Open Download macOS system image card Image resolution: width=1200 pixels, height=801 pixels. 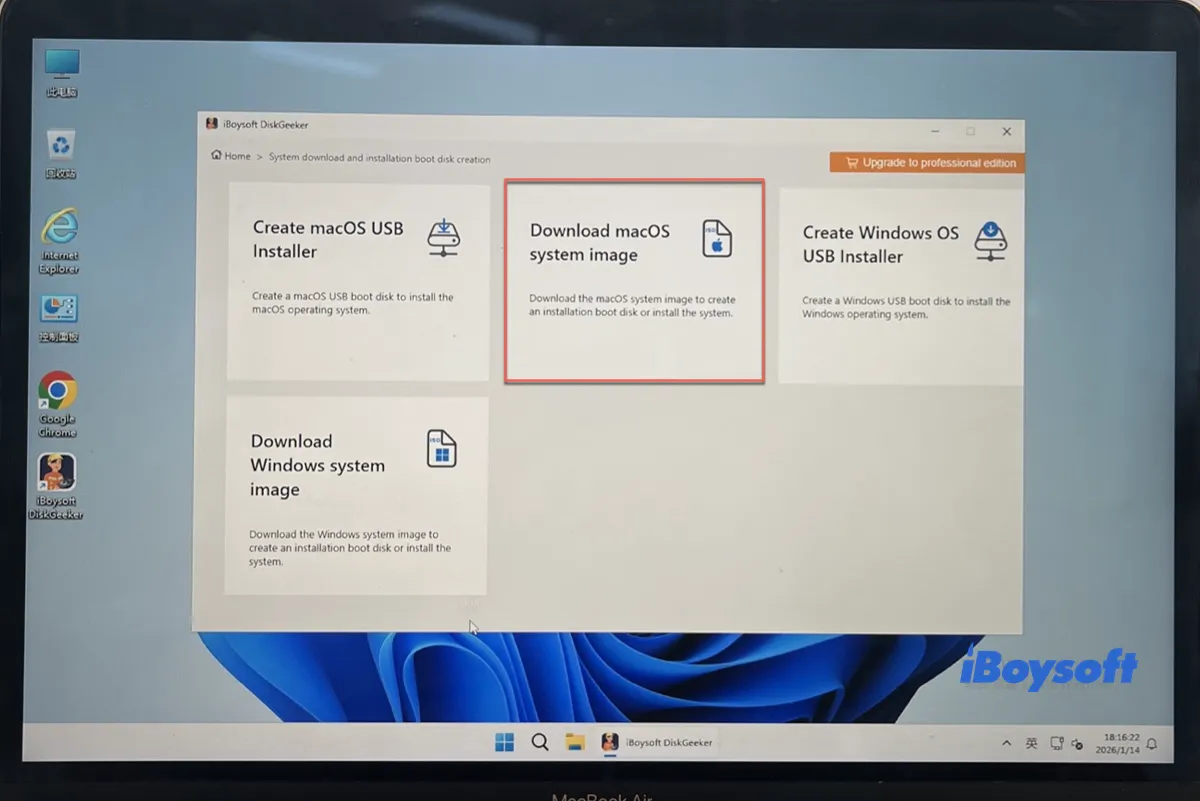[x=635, y=281]
